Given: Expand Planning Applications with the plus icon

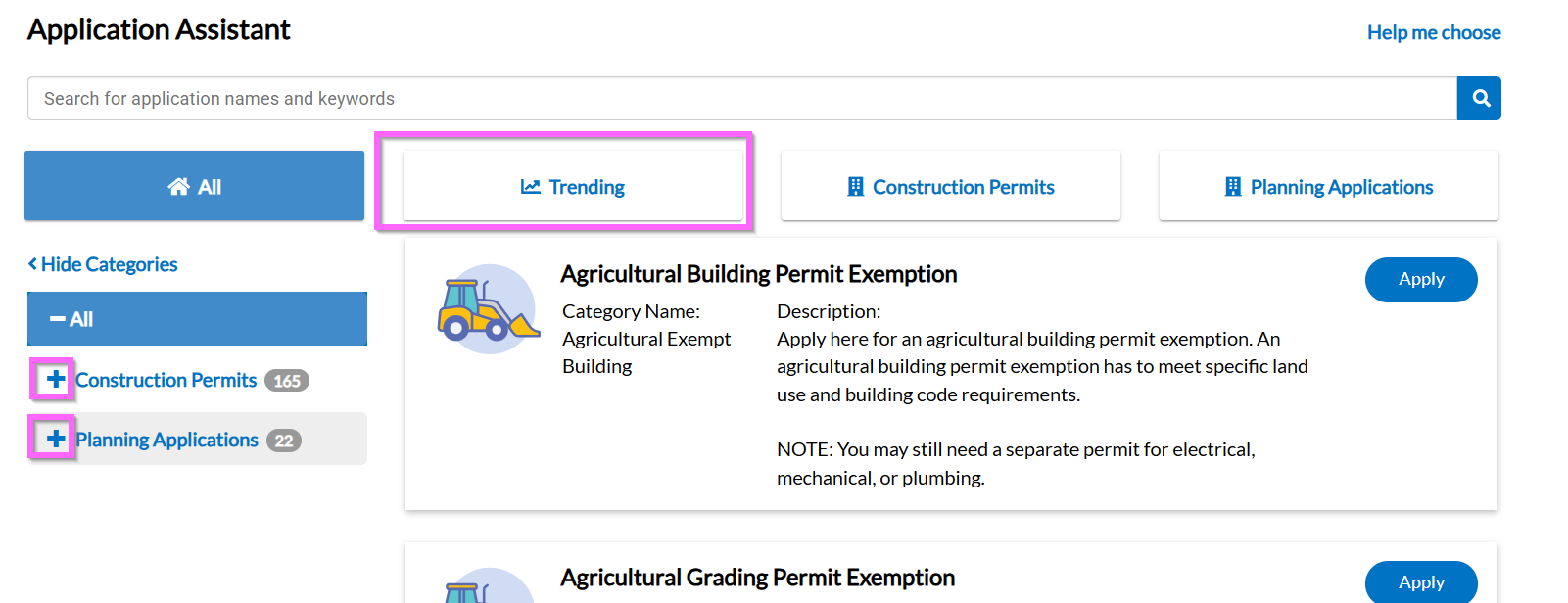Looking at the screenshot, I should click(x=55, y=439).
